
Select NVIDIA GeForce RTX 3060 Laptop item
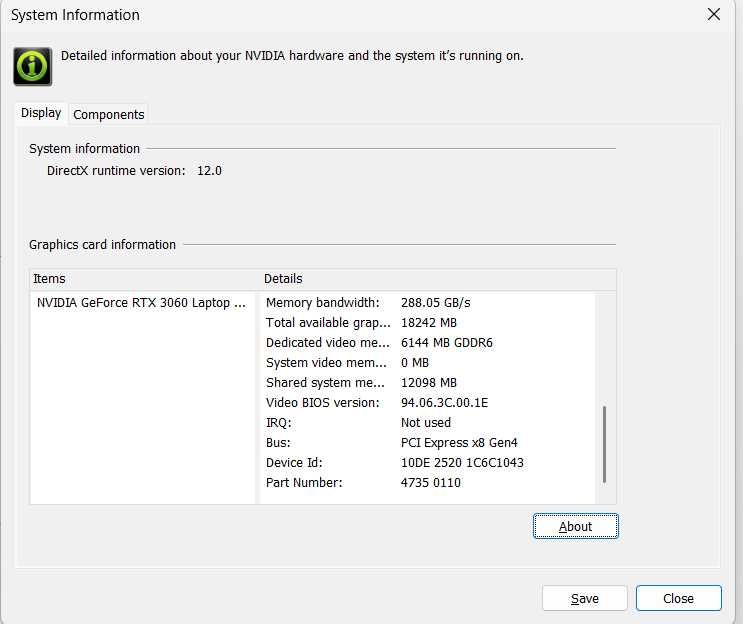141,302
